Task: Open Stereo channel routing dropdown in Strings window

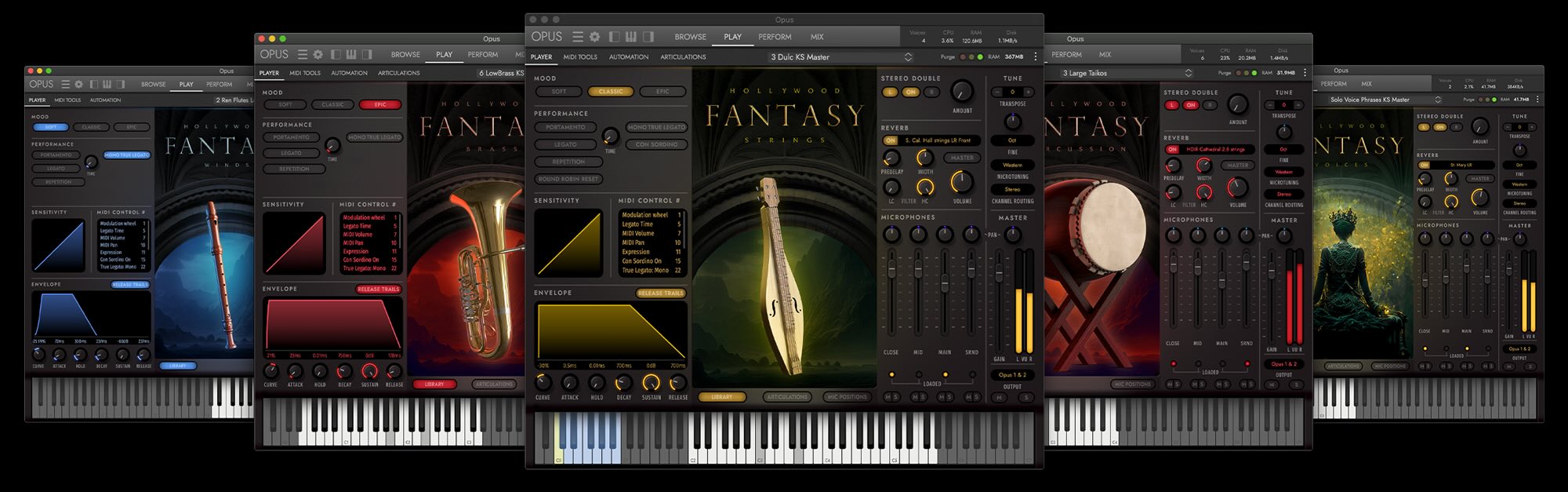Action: tap(1013, 190)
